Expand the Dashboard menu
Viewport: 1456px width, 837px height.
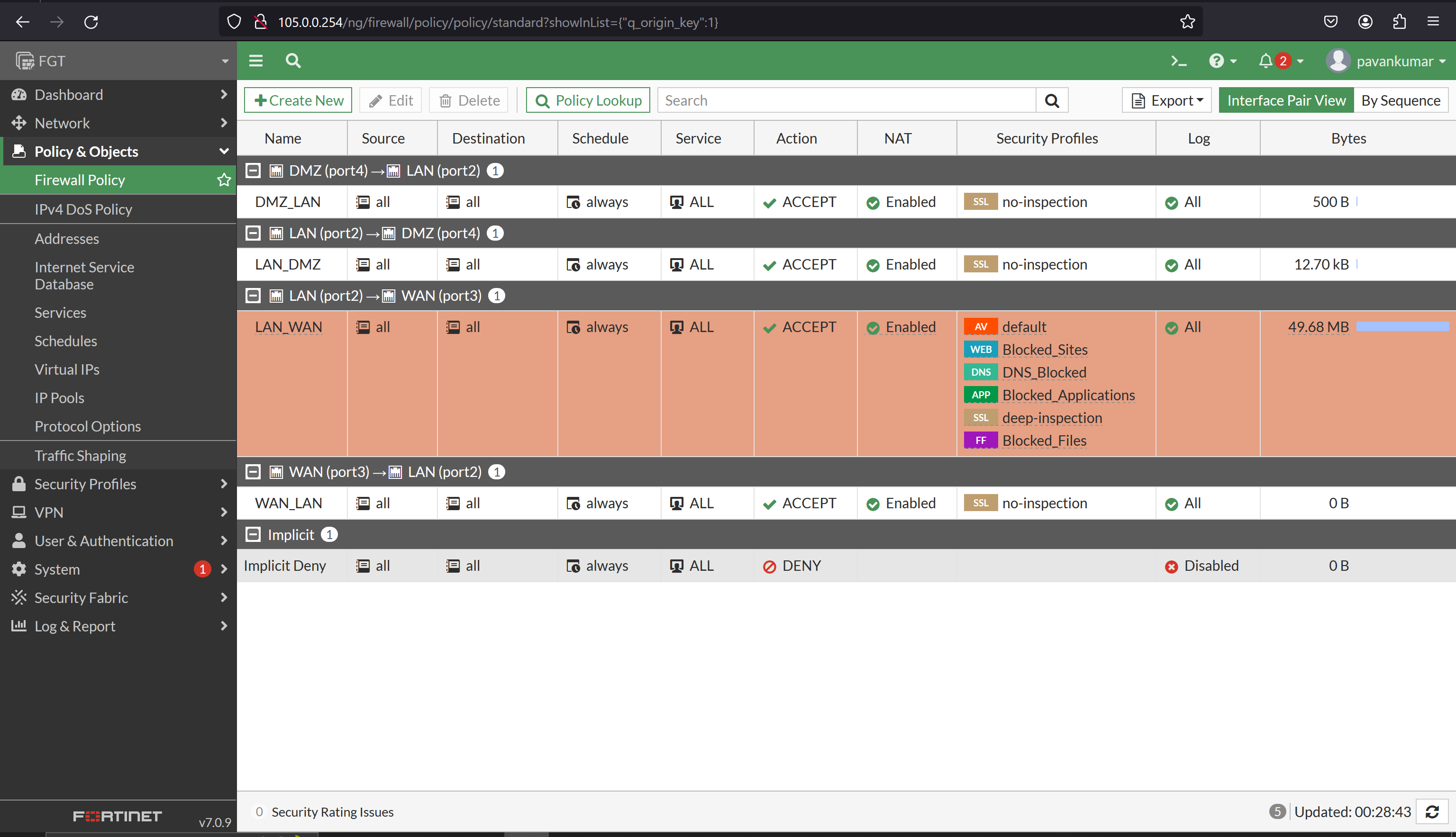click(x=118, y=95)
